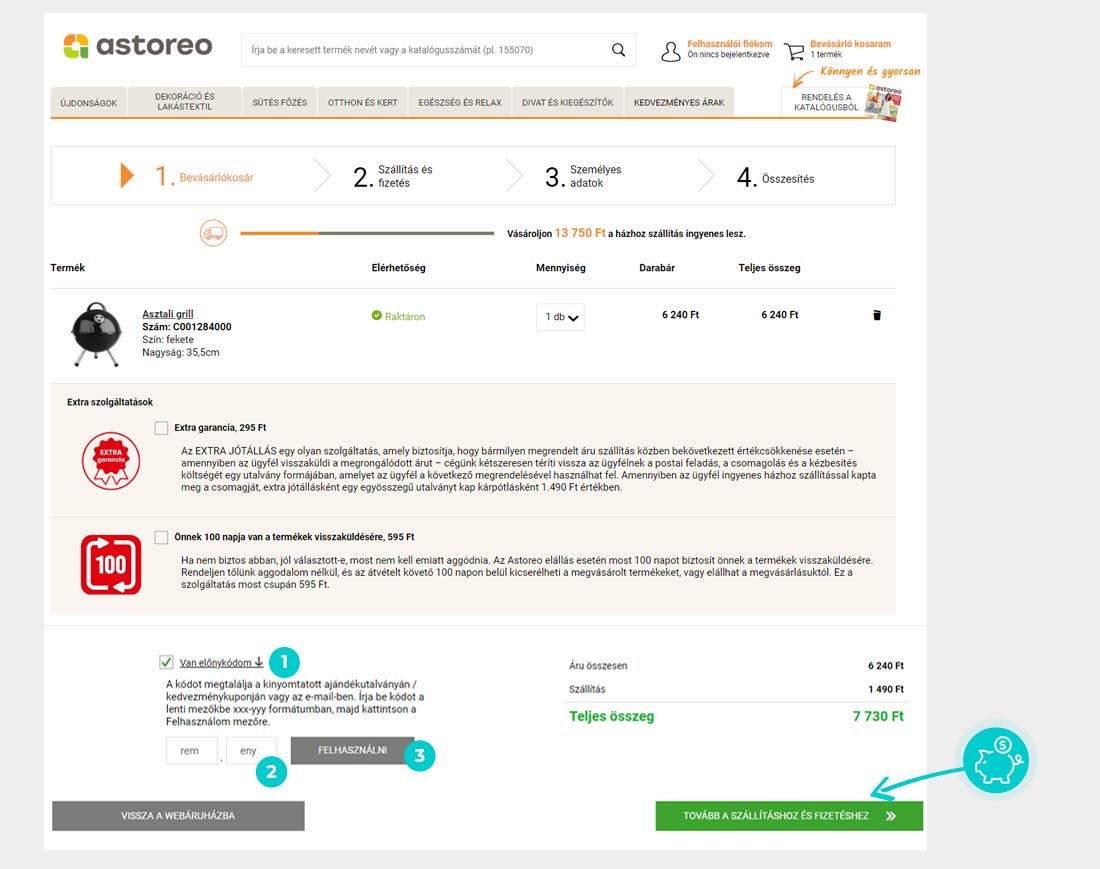Open the shopping cart icon
The height and width of the screenshot is (869, 1100).
pos(794,51)
